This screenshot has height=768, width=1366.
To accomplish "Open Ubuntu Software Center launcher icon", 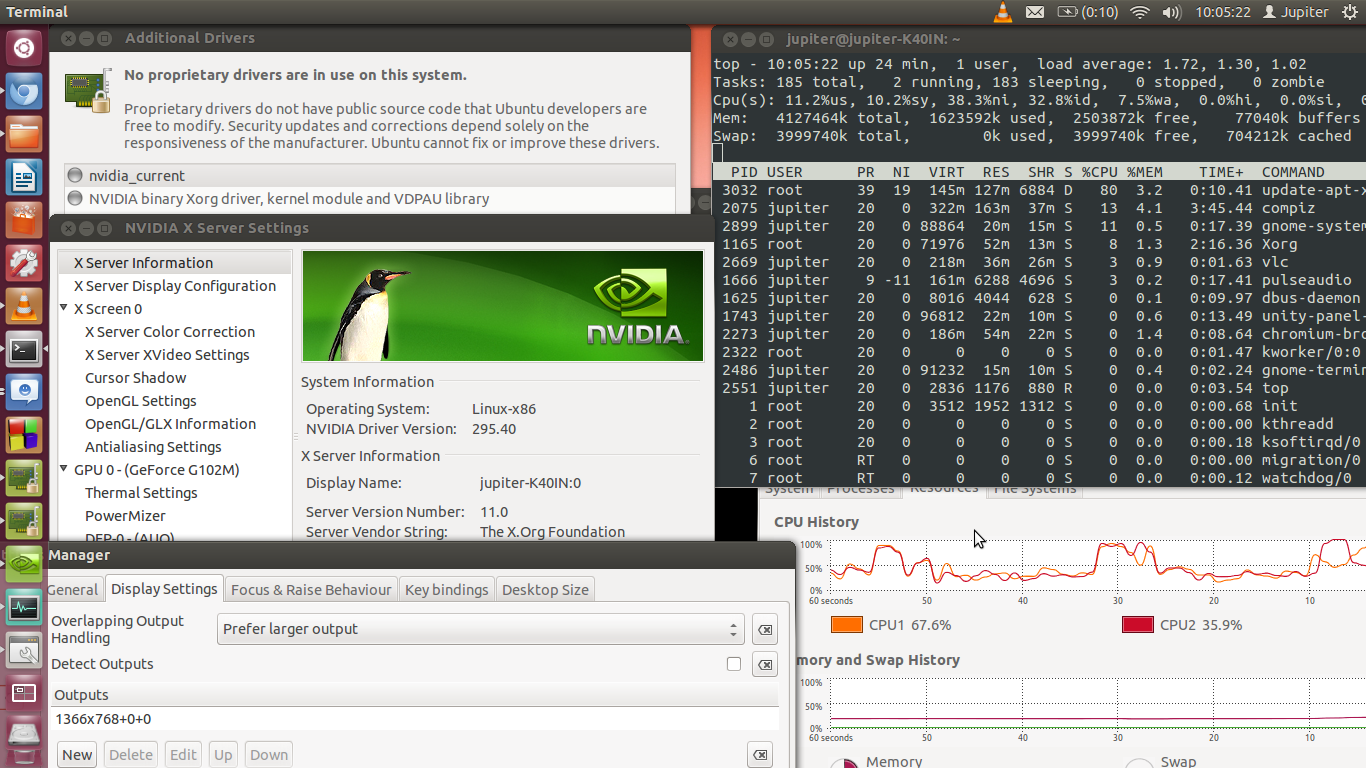I will click(24, 221).
